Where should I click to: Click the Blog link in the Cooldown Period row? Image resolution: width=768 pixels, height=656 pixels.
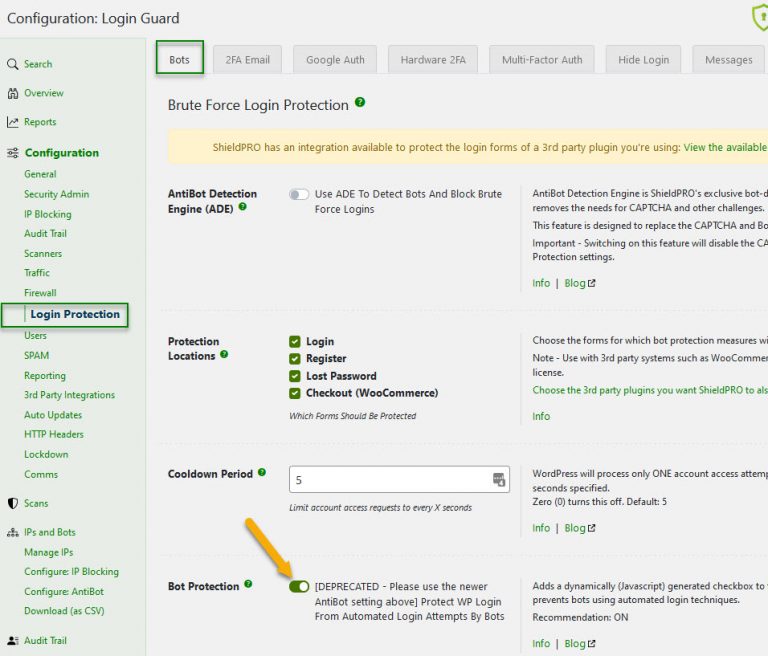(580, 528)
